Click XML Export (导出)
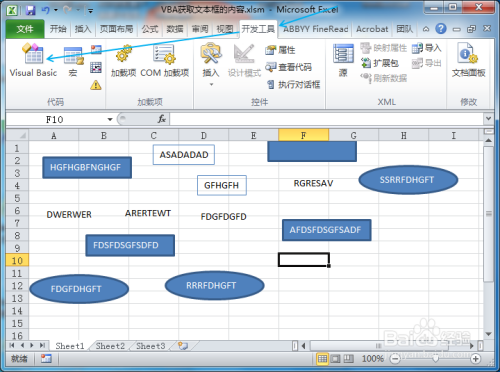The image size is (500, 372). pyautogui.click(x=427, y=63)
